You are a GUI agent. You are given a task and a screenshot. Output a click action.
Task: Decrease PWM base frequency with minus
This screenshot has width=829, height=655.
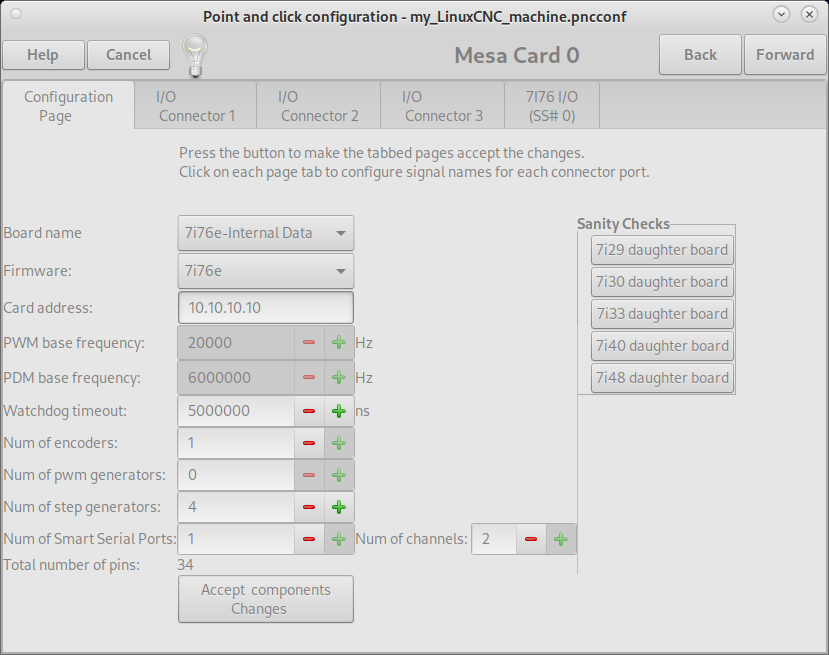309,343
